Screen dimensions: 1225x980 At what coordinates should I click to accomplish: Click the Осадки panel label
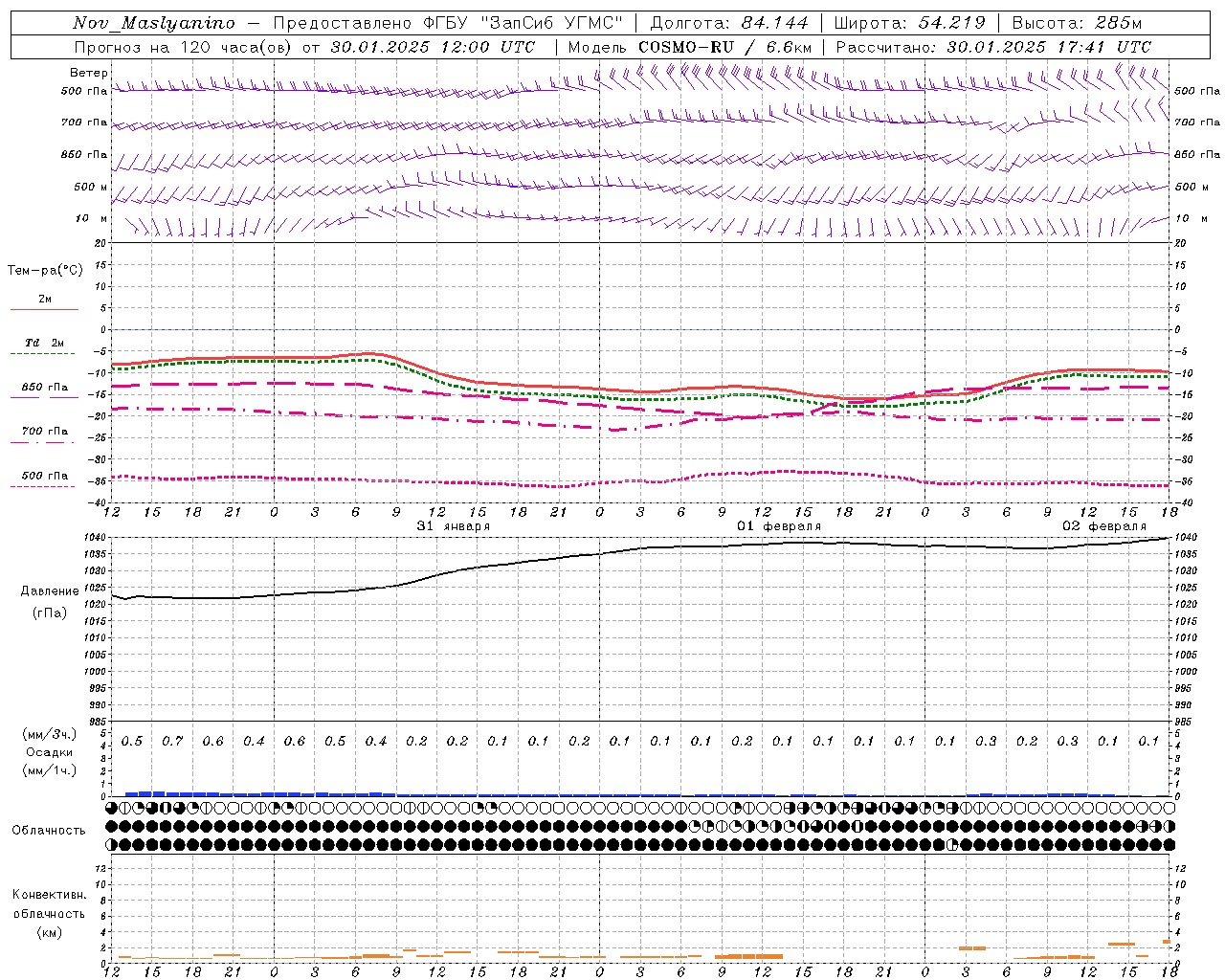50,752
